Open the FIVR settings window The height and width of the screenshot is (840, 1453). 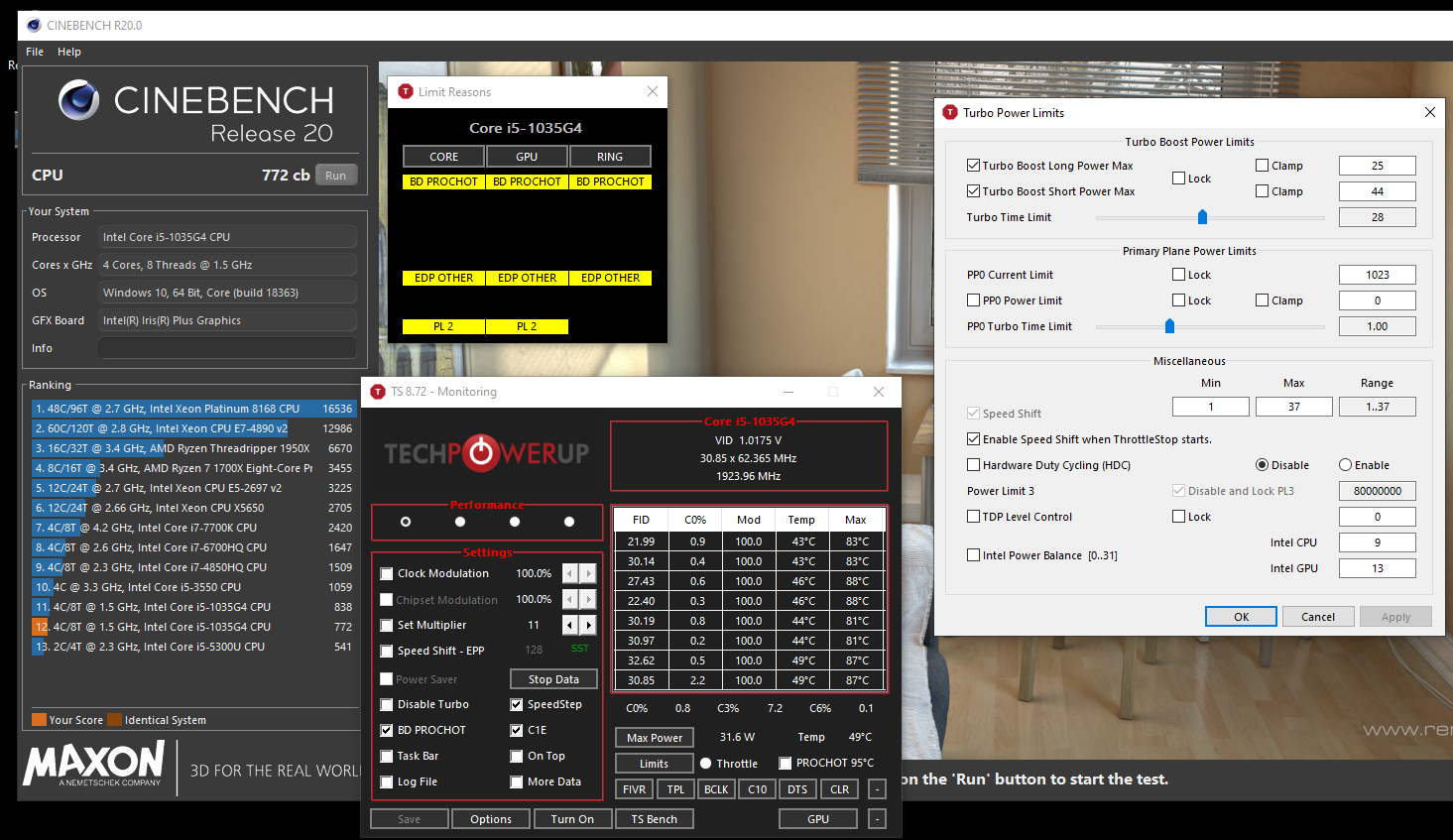click(x=634, y=789)
